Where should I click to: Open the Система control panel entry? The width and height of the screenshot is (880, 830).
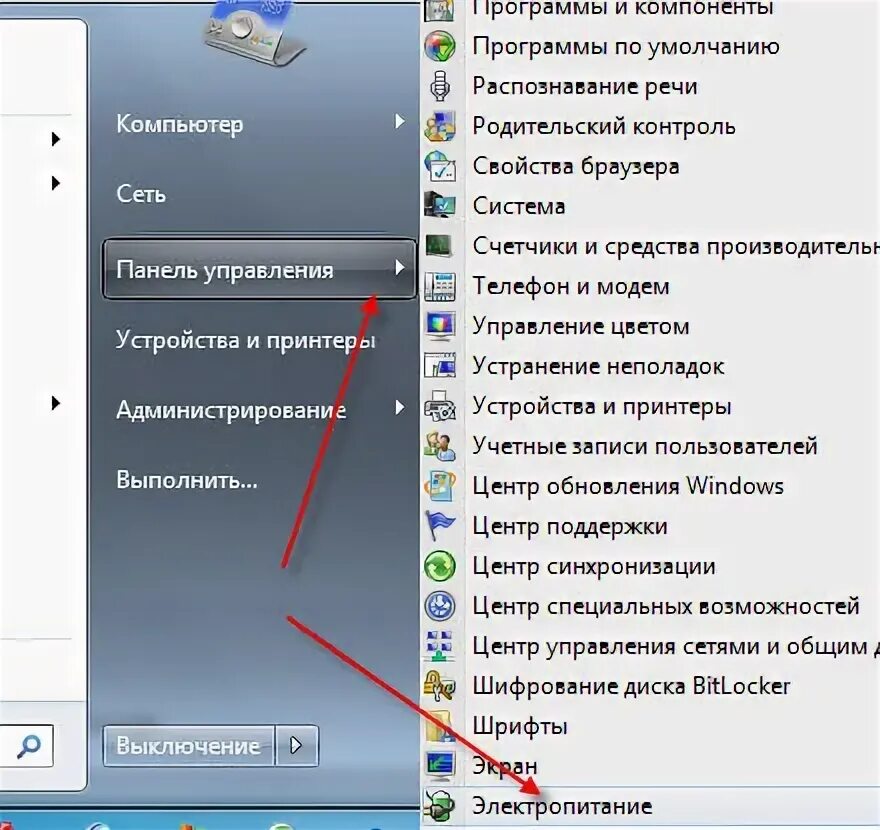pos(518,206)
